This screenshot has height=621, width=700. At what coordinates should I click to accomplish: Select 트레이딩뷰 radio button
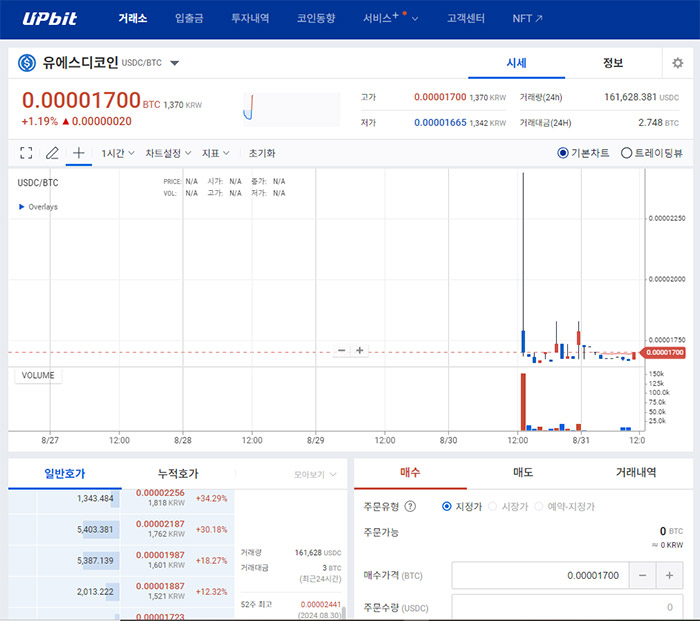coord(626,153)
